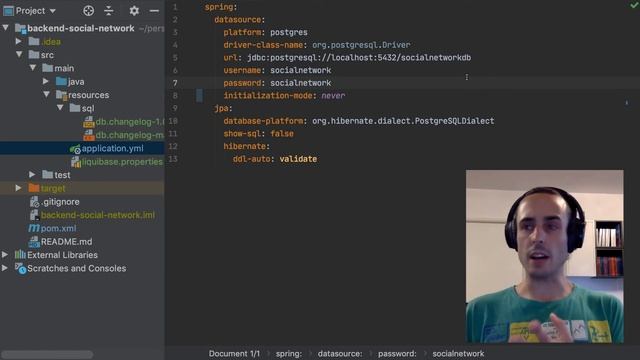Hide the Project panel with minus icon

pyautogui.click(x=154, y=11)
